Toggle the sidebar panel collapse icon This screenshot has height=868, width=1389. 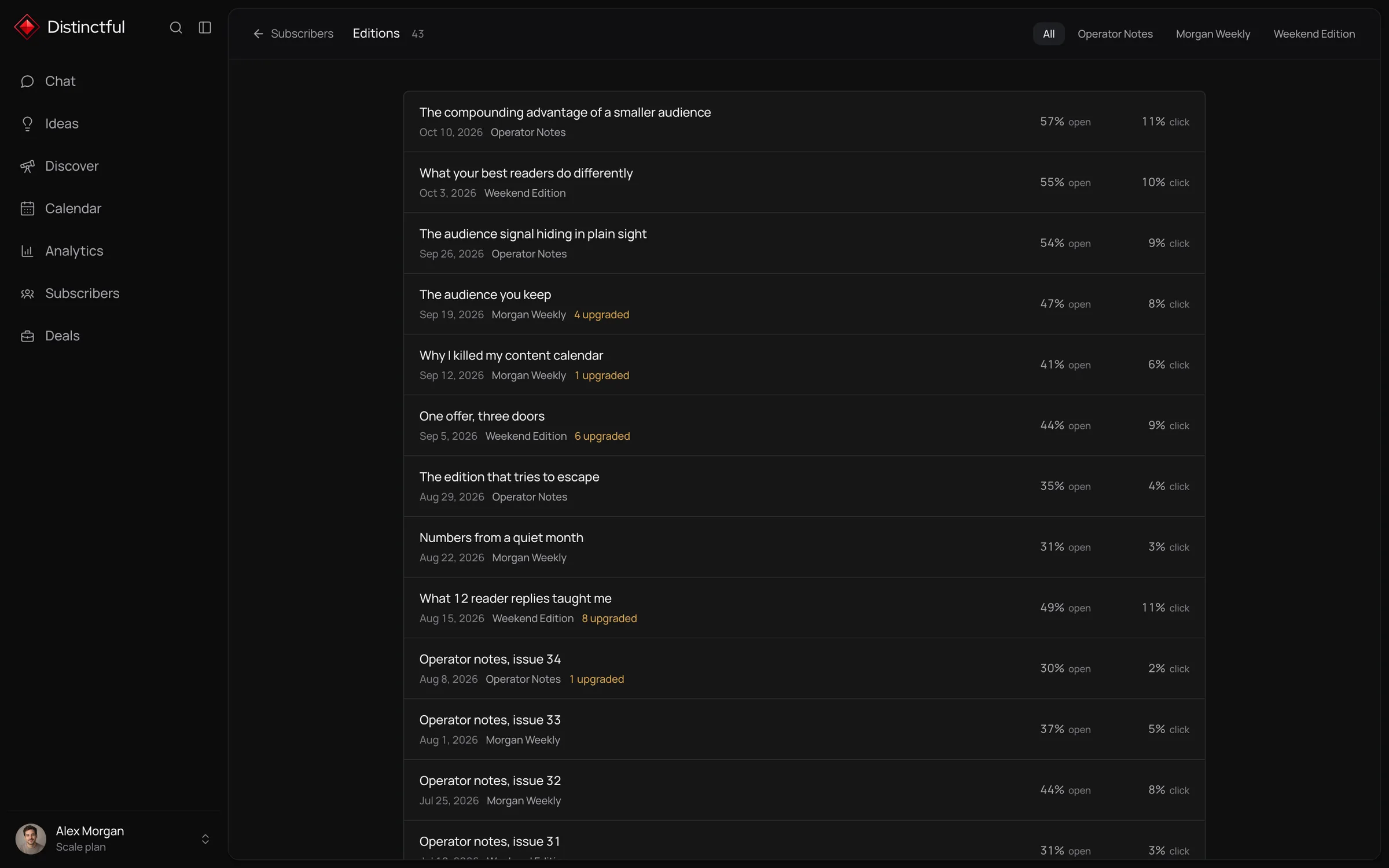(205, 27)
